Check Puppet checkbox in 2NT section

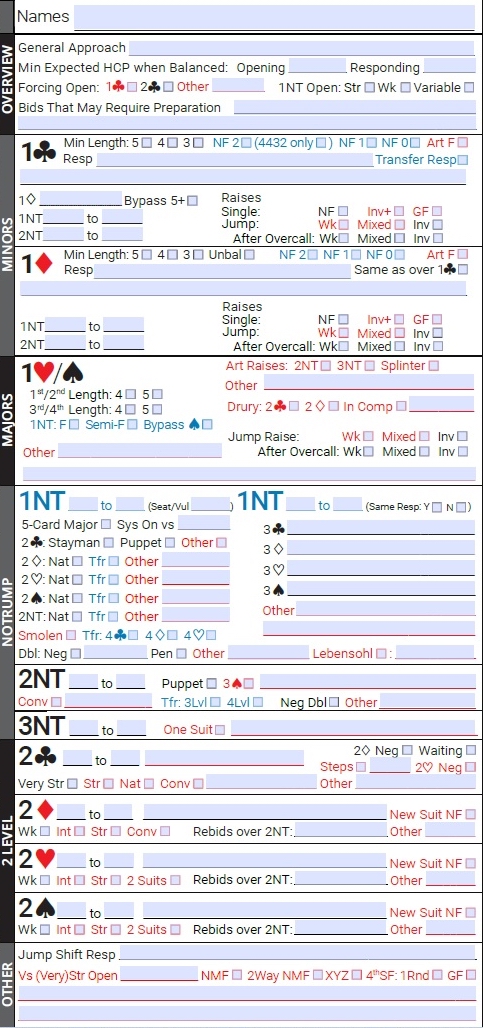tap(211, 684)
